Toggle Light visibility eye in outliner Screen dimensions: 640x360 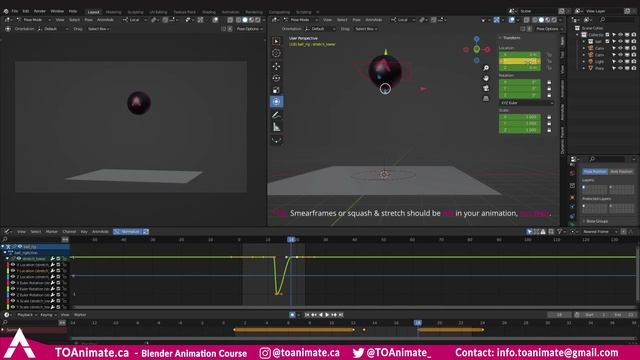[620, 62]
